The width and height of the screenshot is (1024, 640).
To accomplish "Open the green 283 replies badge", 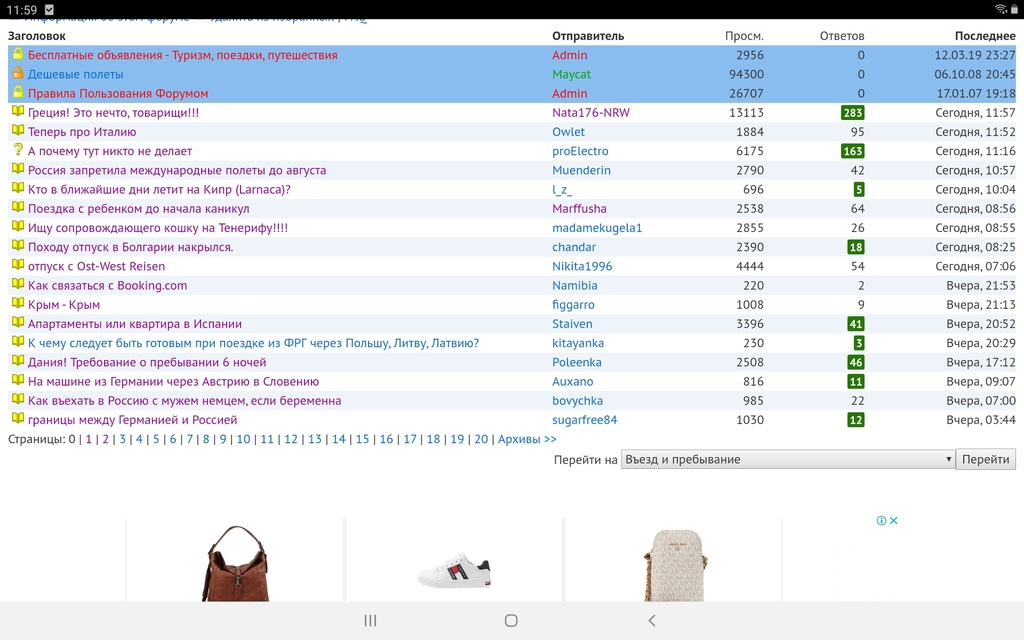I will pyautogui.click(x=852, y=113).
